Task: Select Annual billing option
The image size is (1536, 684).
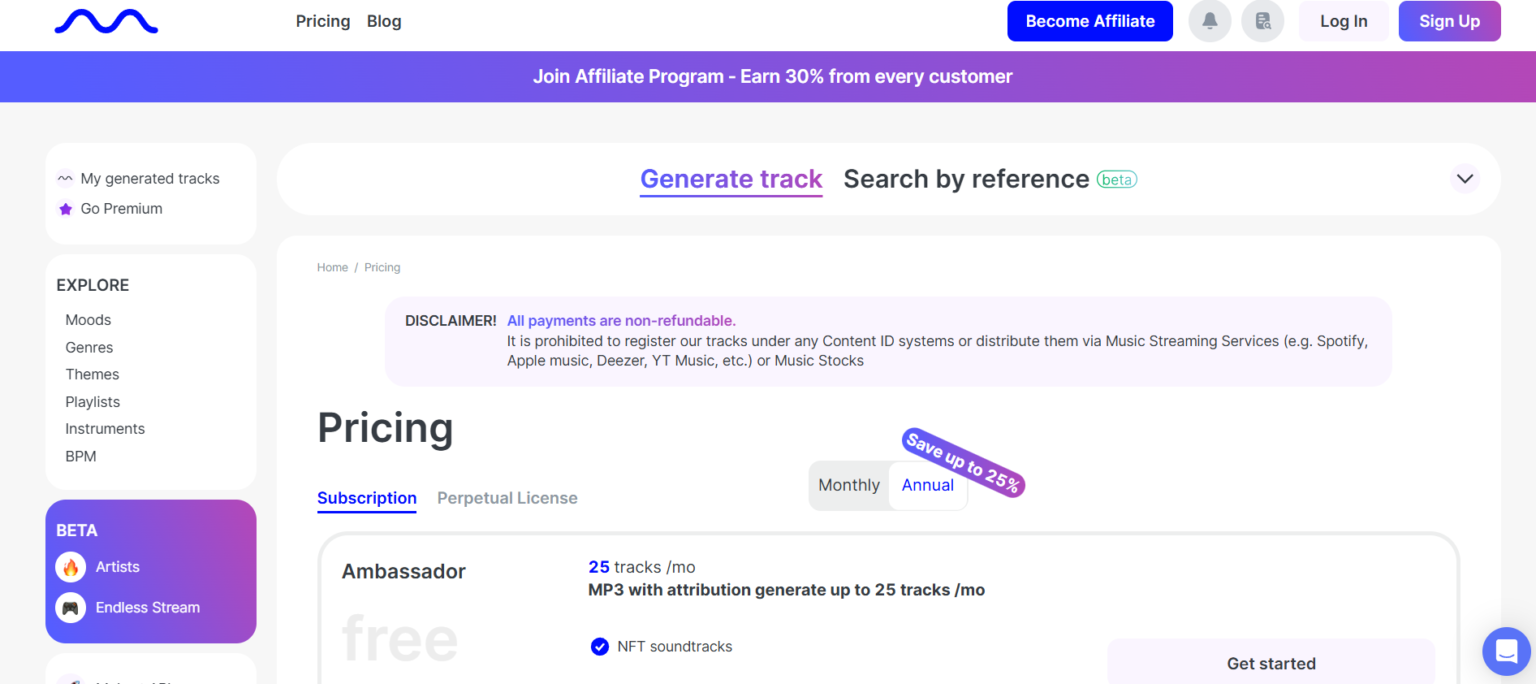Action: click(x=927, y=485)
